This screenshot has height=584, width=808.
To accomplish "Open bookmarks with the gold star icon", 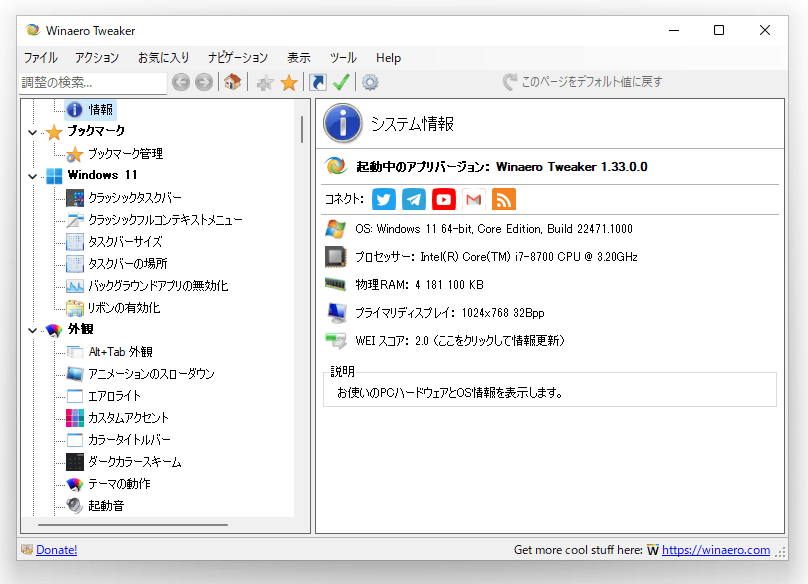I will tap(289, 82).
